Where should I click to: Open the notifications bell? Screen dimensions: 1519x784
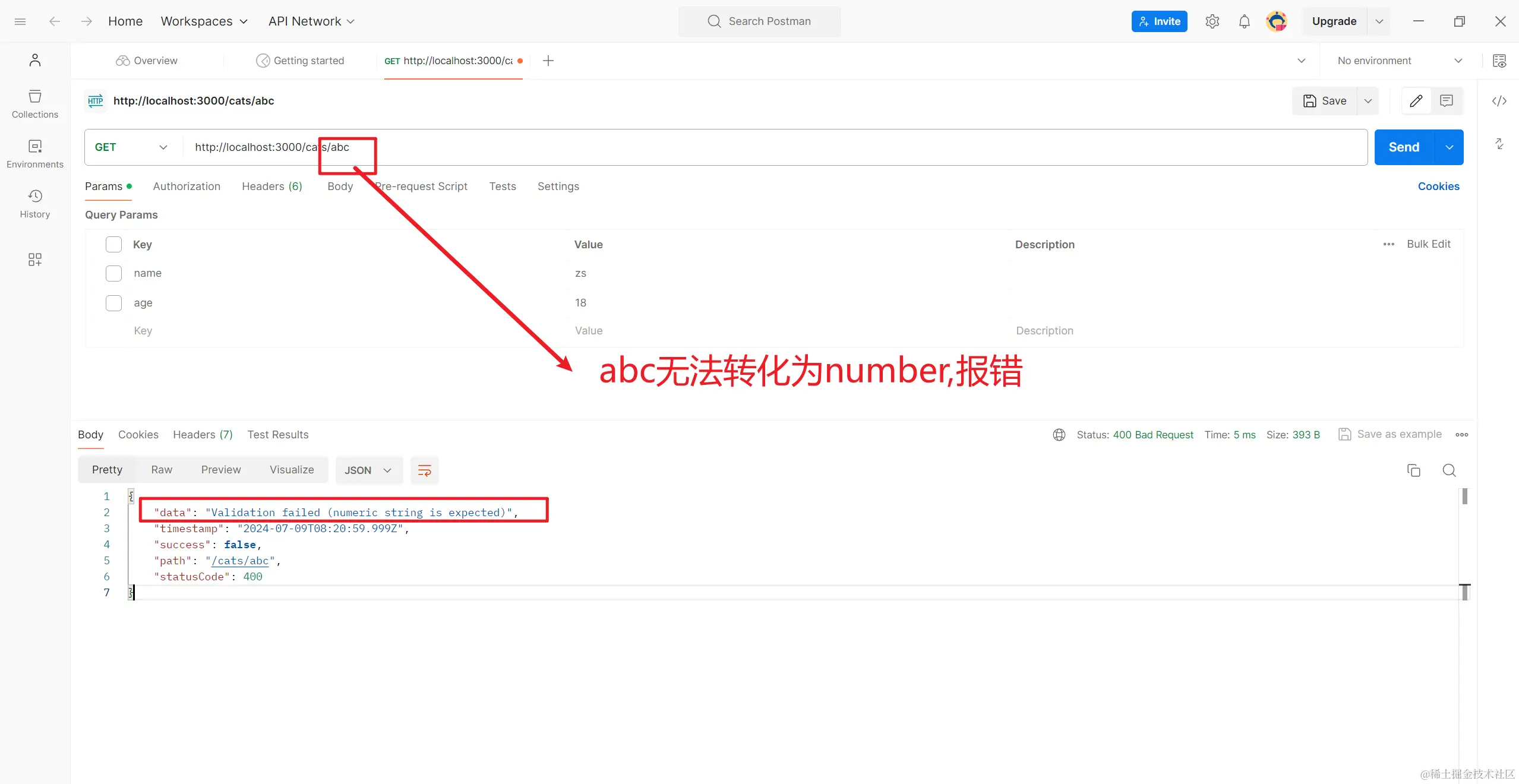click(x=1244, y=21)
